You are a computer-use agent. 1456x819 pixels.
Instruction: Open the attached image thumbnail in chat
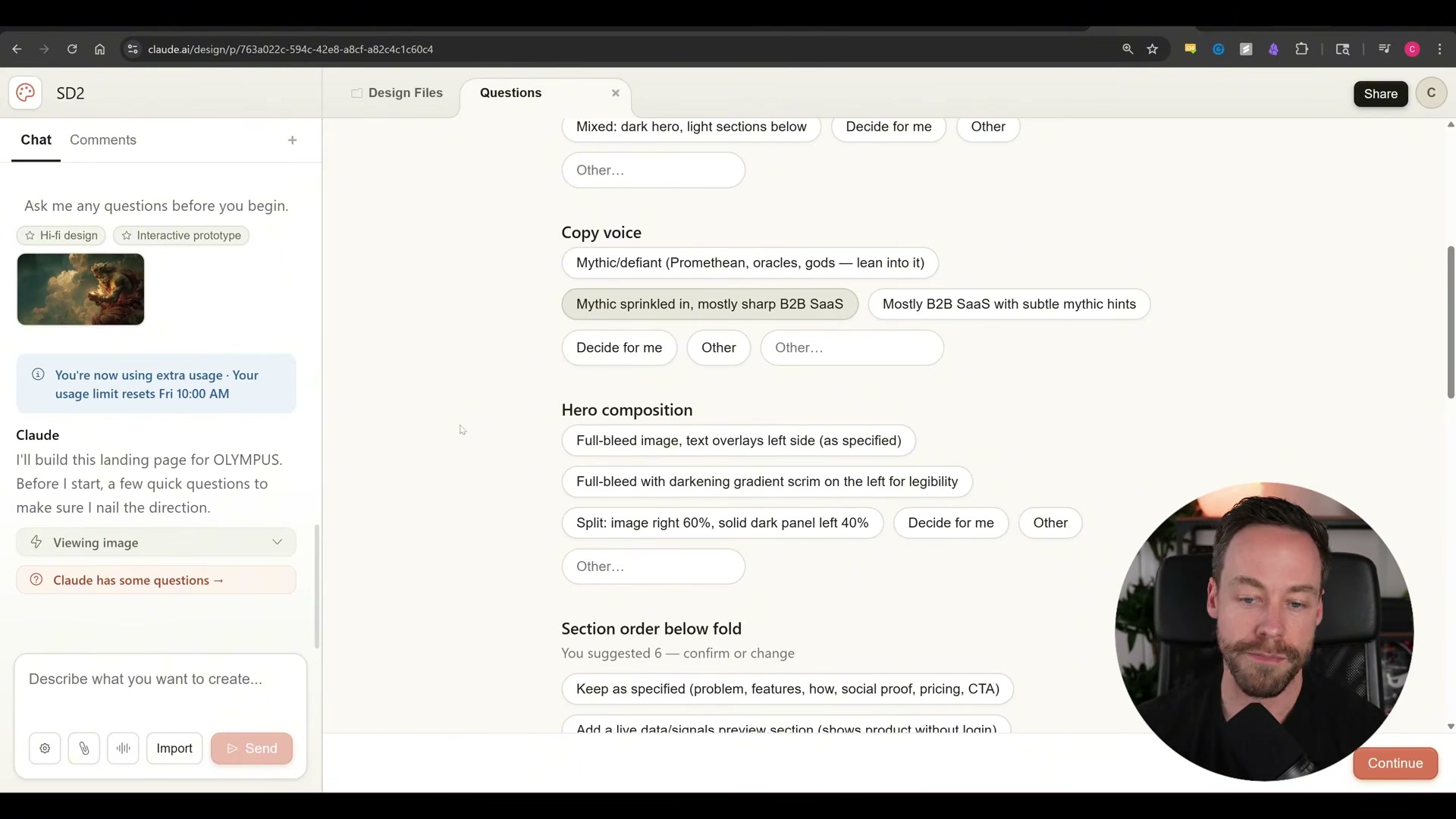tap(80, 289)
